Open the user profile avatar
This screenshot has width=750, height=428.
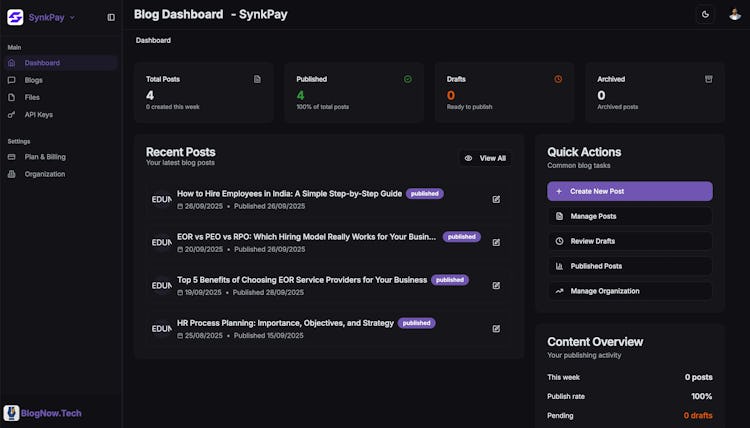click(736, 14)
